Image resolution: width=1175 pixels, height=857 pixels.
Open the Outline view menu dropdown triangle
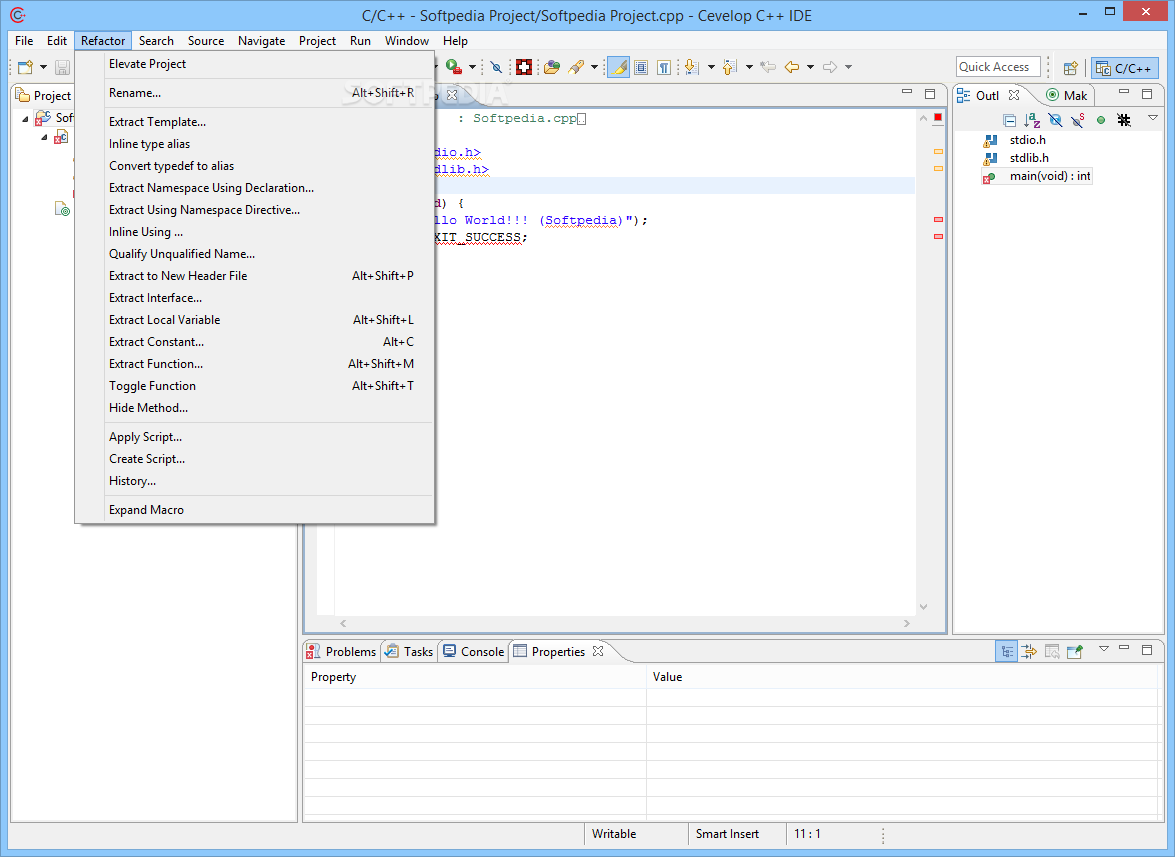[1151, 118]
